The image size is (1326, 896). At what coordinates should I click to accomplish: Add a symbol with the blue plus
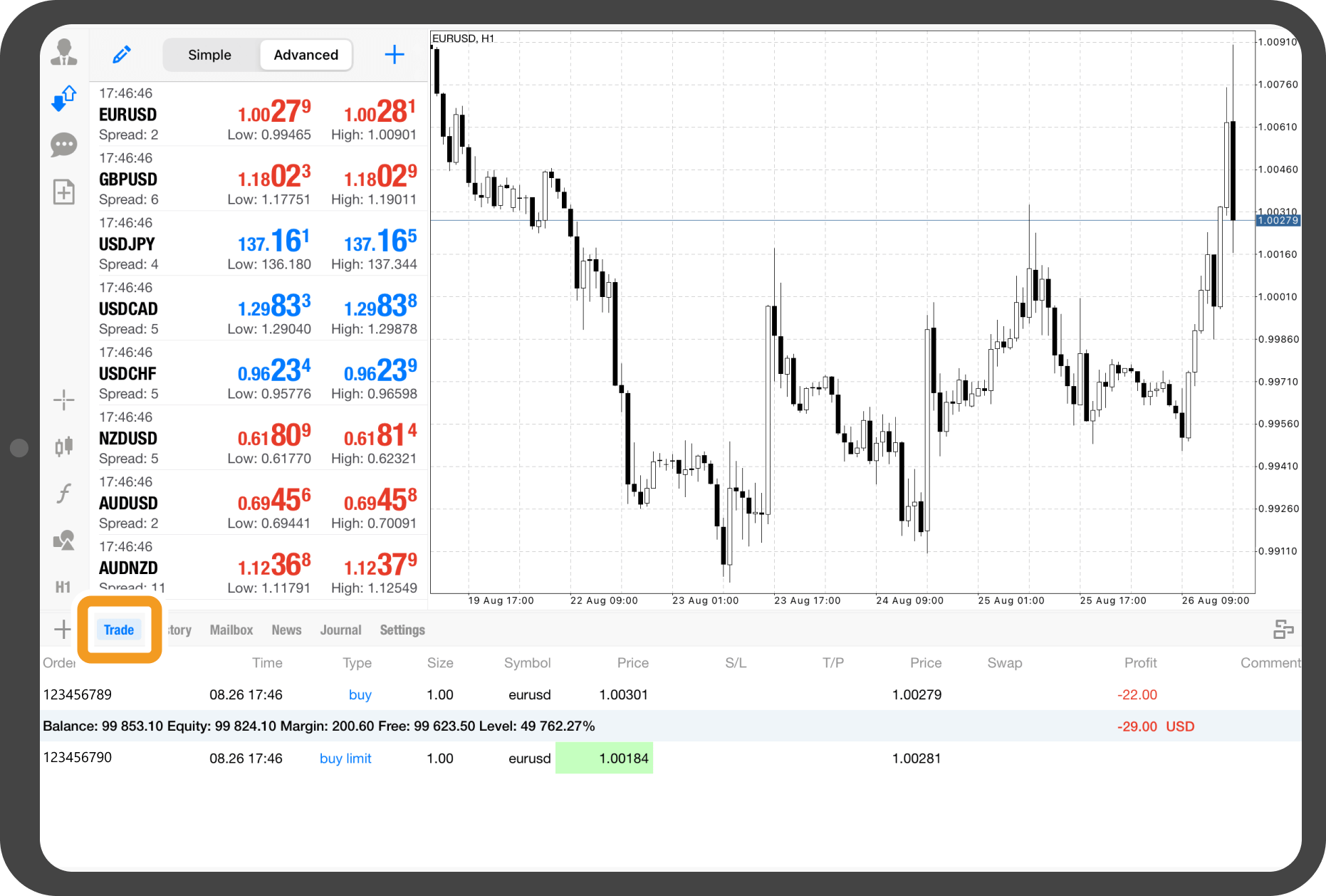(395, 55)
